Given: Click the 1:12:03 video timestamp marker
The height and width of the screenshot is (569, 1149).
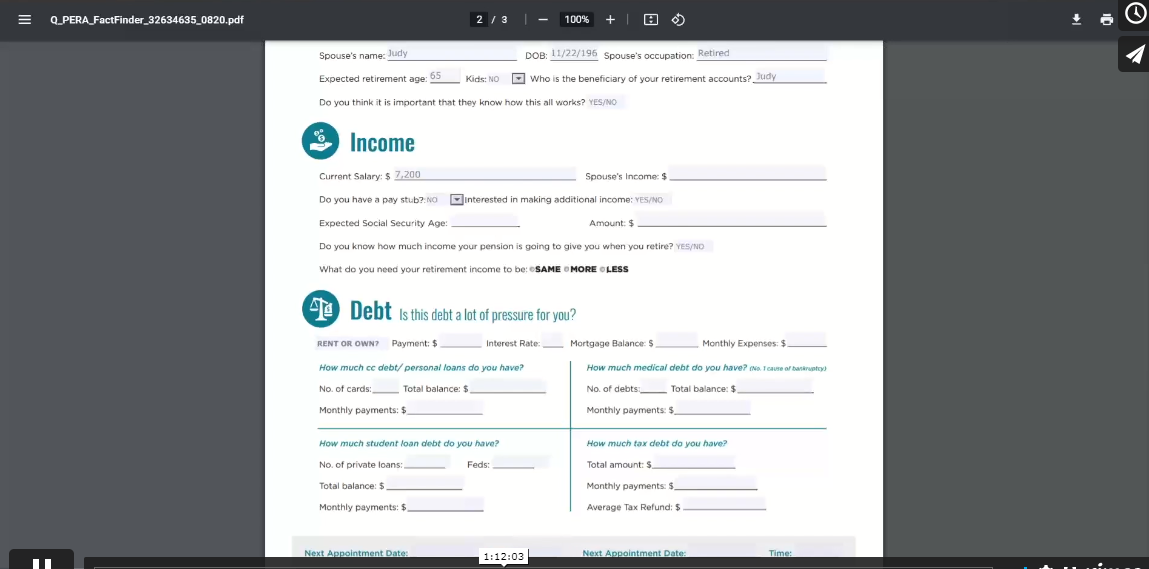Looking at the screenshot, I should coord(503,557).
